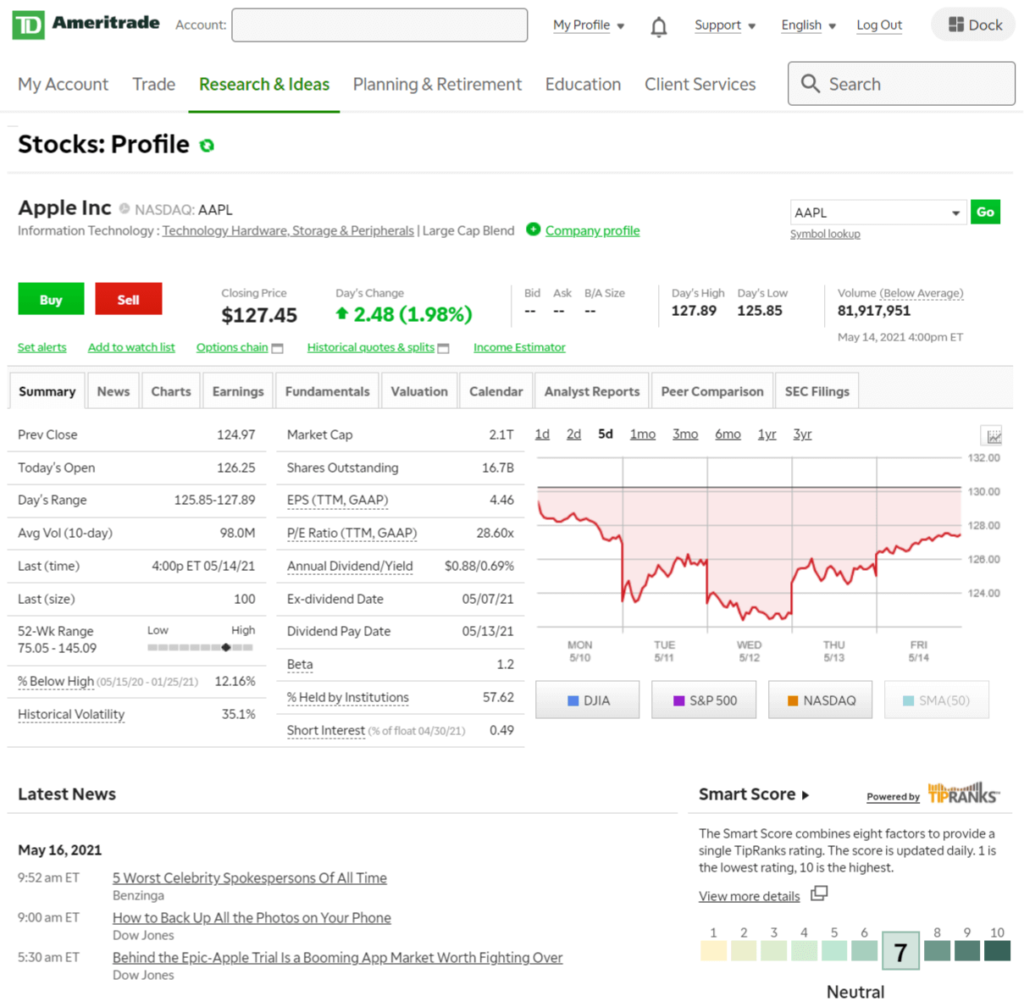Open the Trade menu
The image size is (1024, 1007).
(x=154, y=84)
